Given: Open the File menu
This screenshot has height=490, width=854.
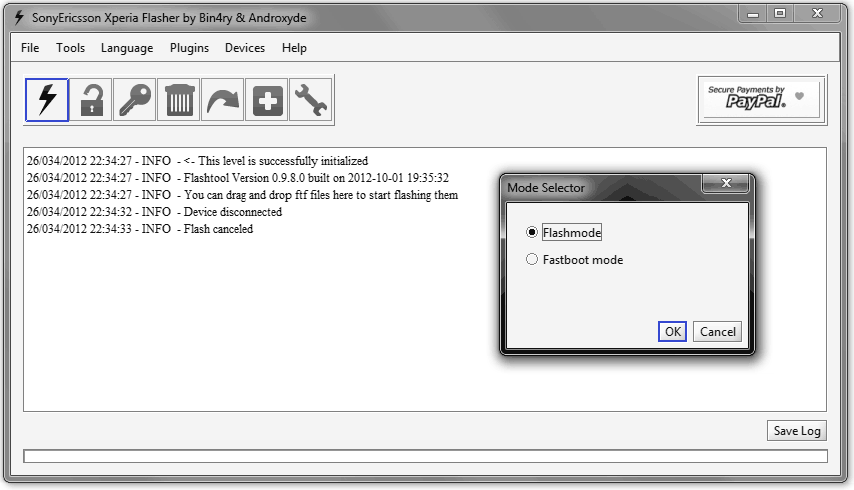Looking at the screenshot, I should [30, 48].
